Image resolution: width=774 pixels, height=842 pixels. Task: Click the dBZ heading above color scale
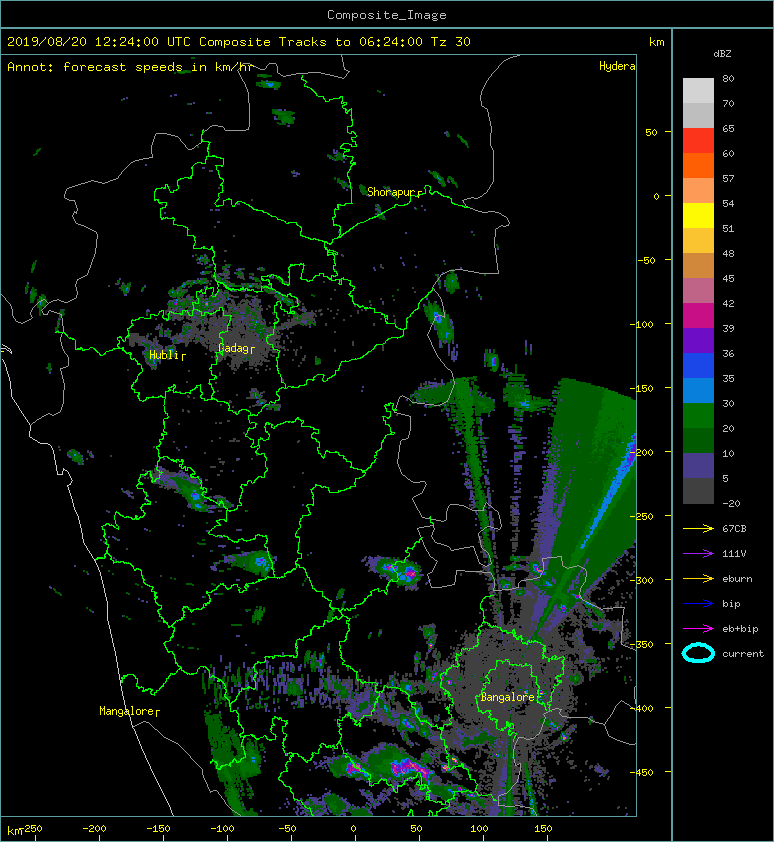[722, 54]
